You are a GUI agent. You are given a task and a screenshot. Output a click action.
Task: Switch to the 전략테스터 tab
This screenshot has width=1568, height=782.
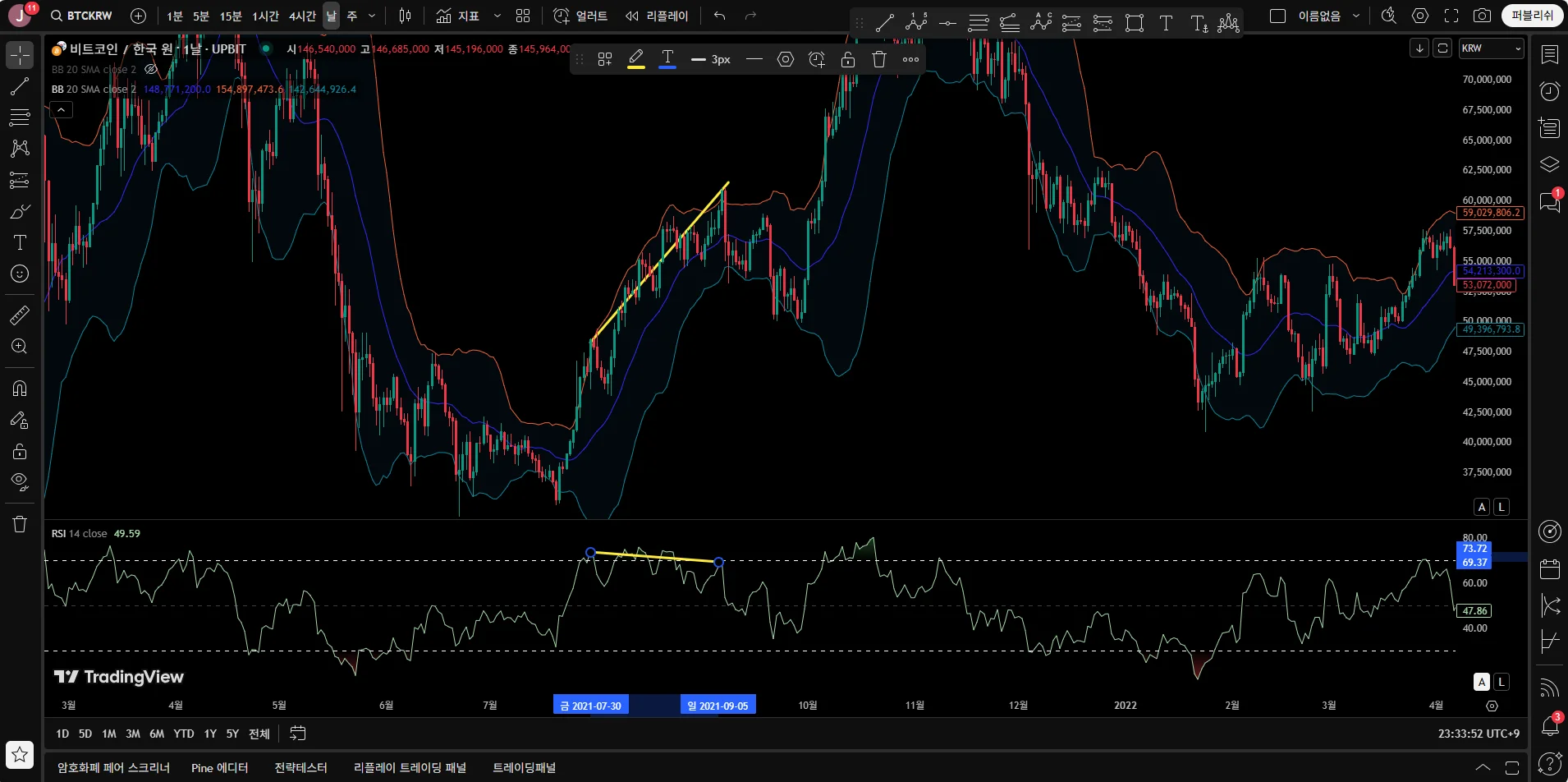click(x=300, y=767)
